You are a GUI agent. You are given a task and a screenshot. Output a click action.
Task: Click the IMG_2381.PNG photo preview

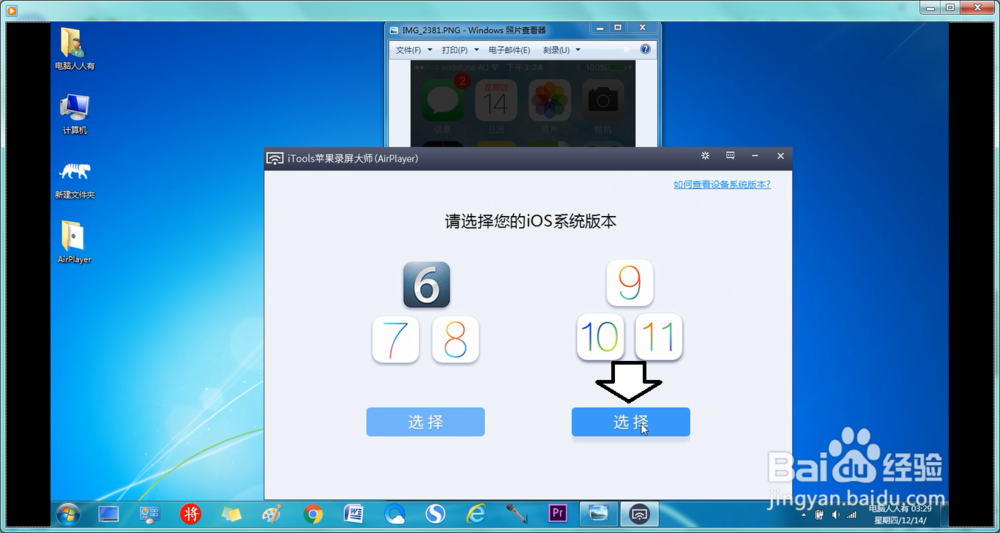tap(522, 104)
